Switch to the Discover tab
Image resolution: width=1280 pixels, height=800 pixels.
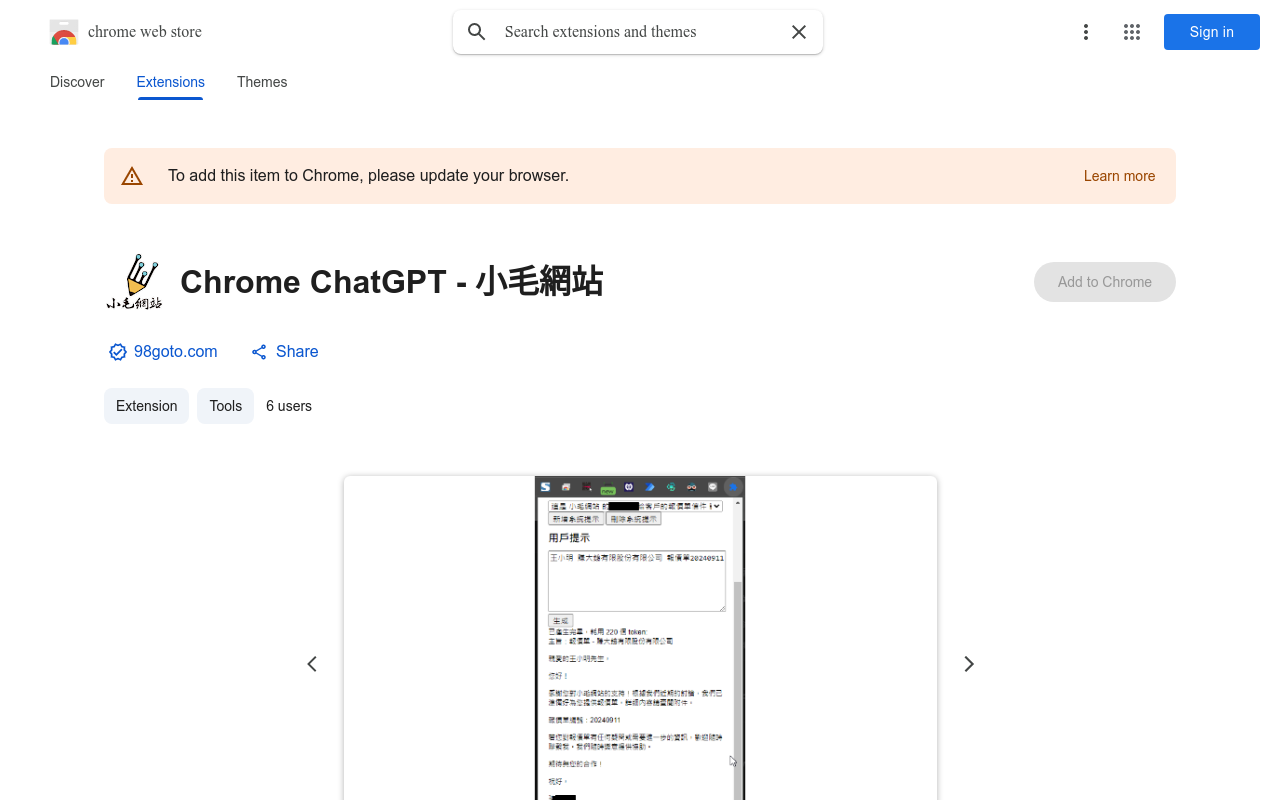click(77, 82)
